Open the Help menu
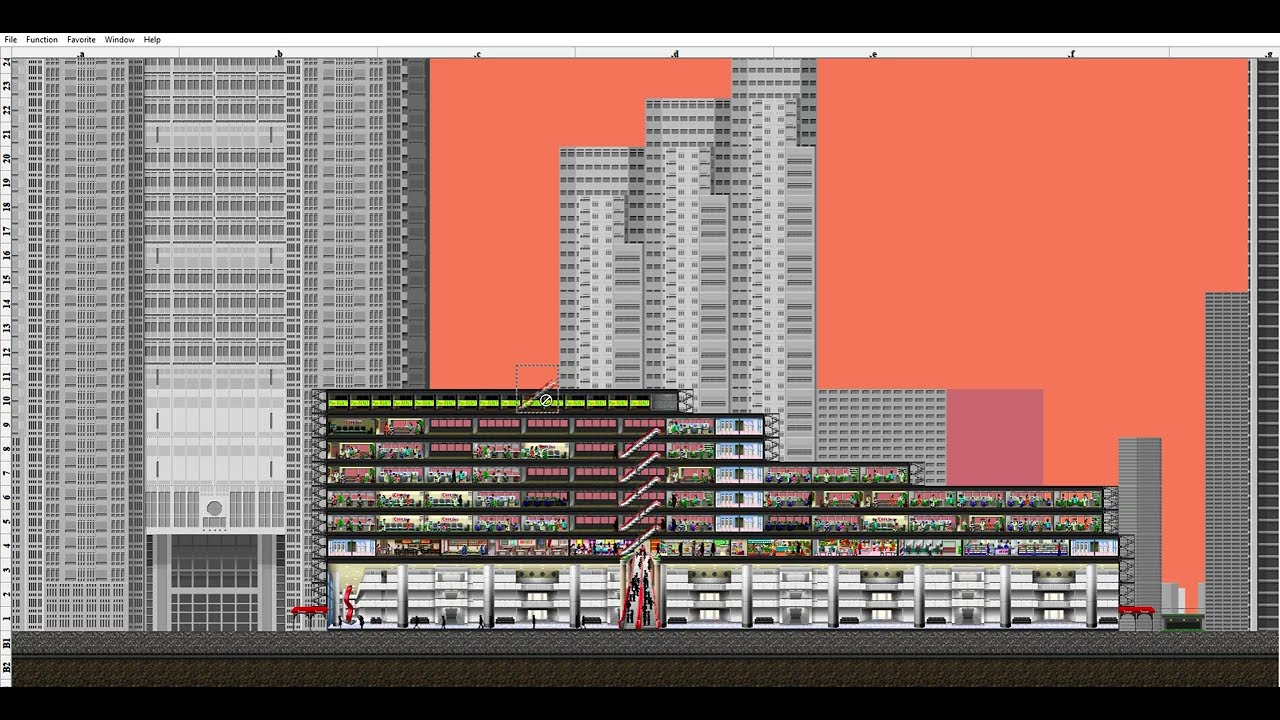The image size is (1280, 720). click(152, 40)
